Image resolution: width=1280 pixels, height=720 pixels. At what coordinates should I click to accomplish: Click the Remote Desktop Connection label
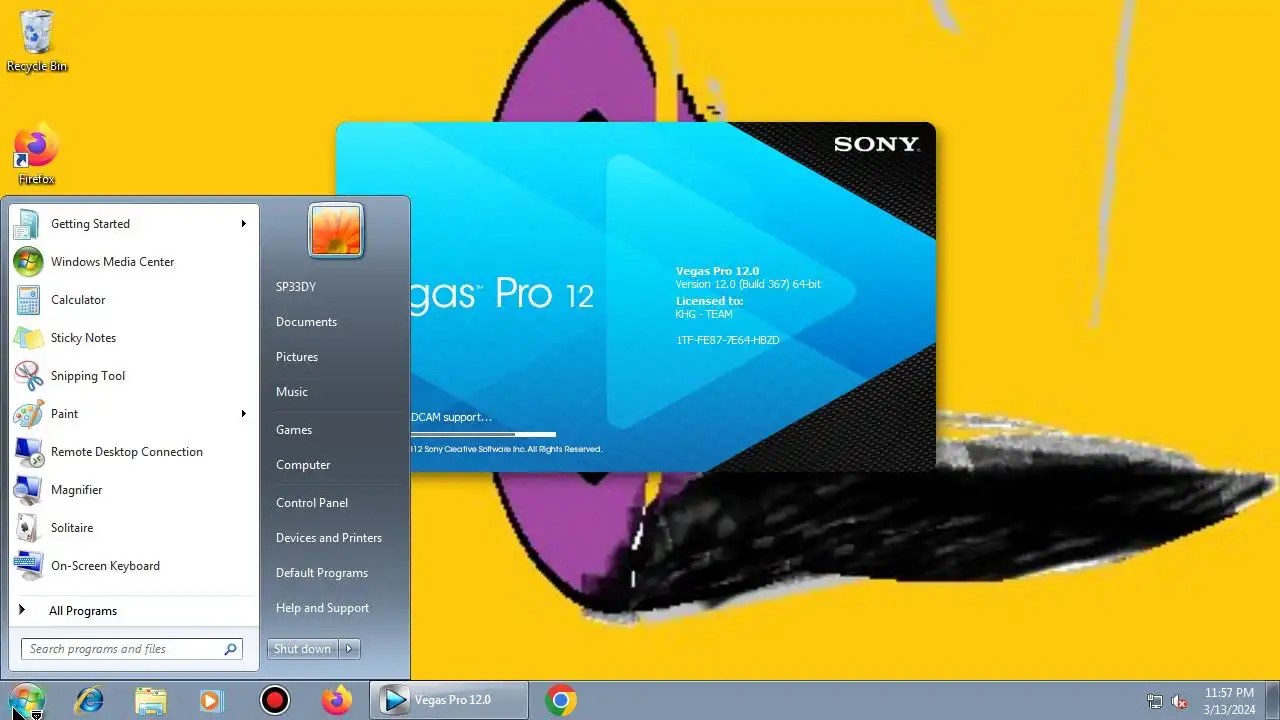tap(127, 452)
